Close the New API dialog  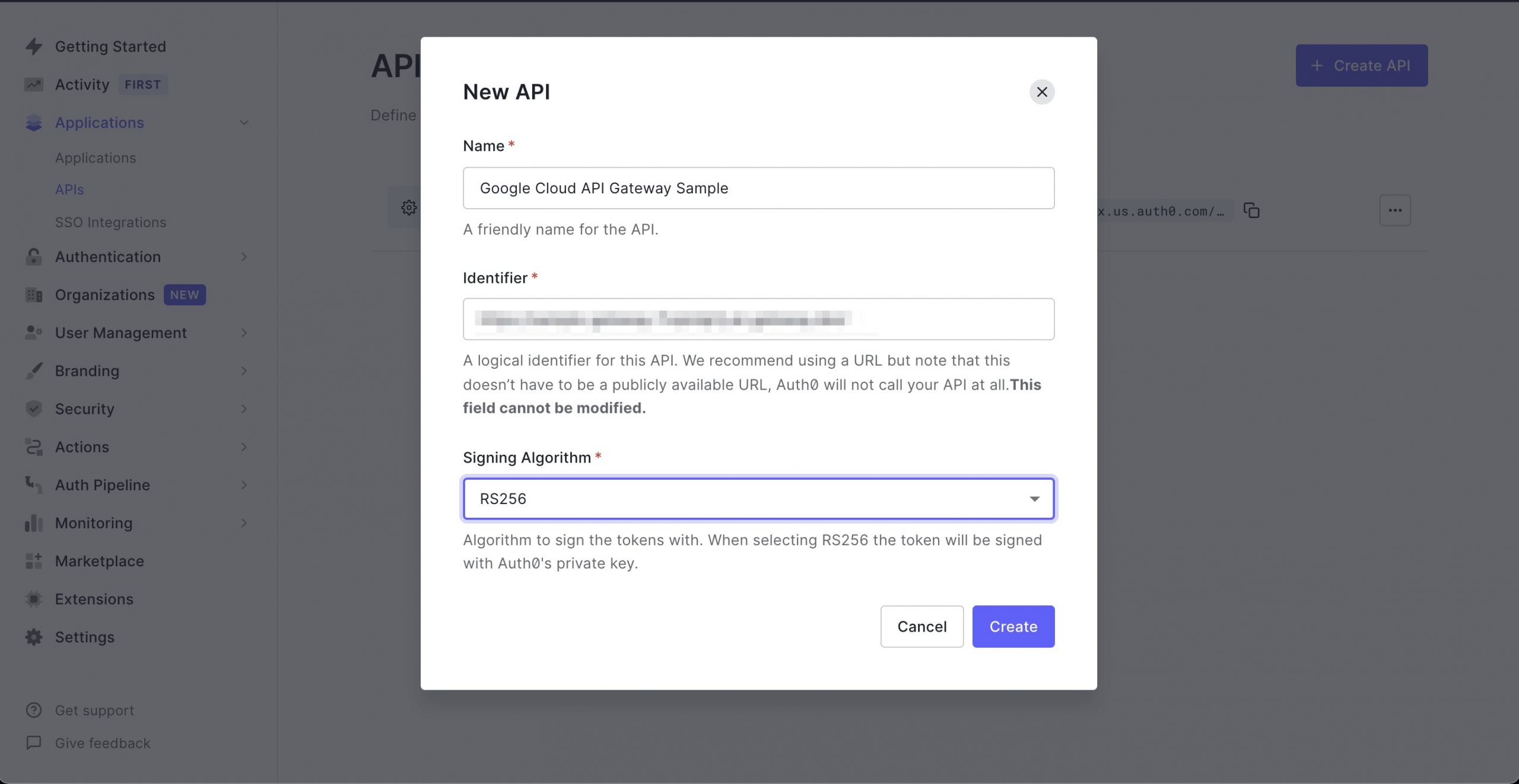pyautogui.click(x=1041, y=92)
